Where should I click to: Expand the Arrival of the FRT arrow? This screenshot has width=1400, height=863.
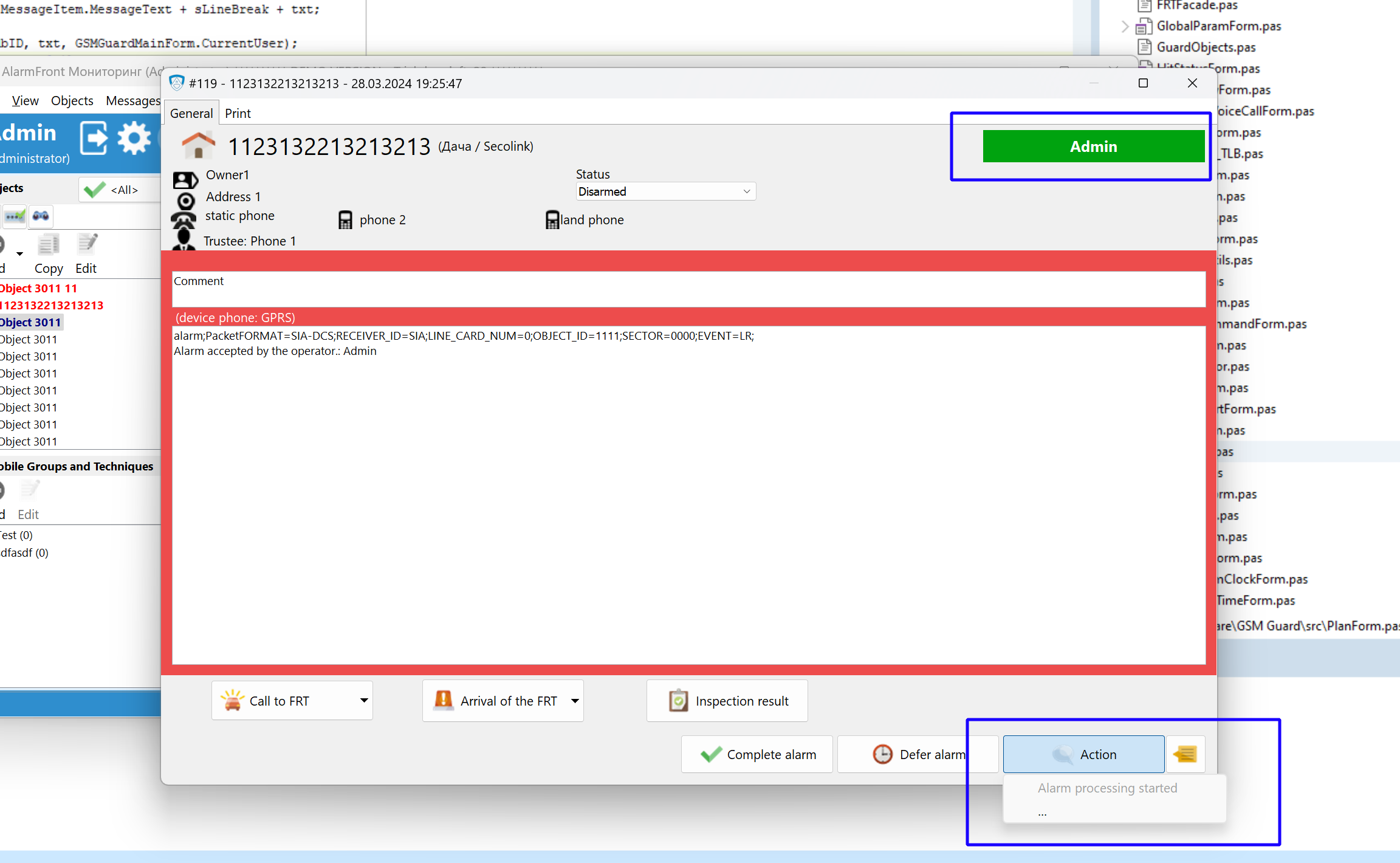[574, 701]
